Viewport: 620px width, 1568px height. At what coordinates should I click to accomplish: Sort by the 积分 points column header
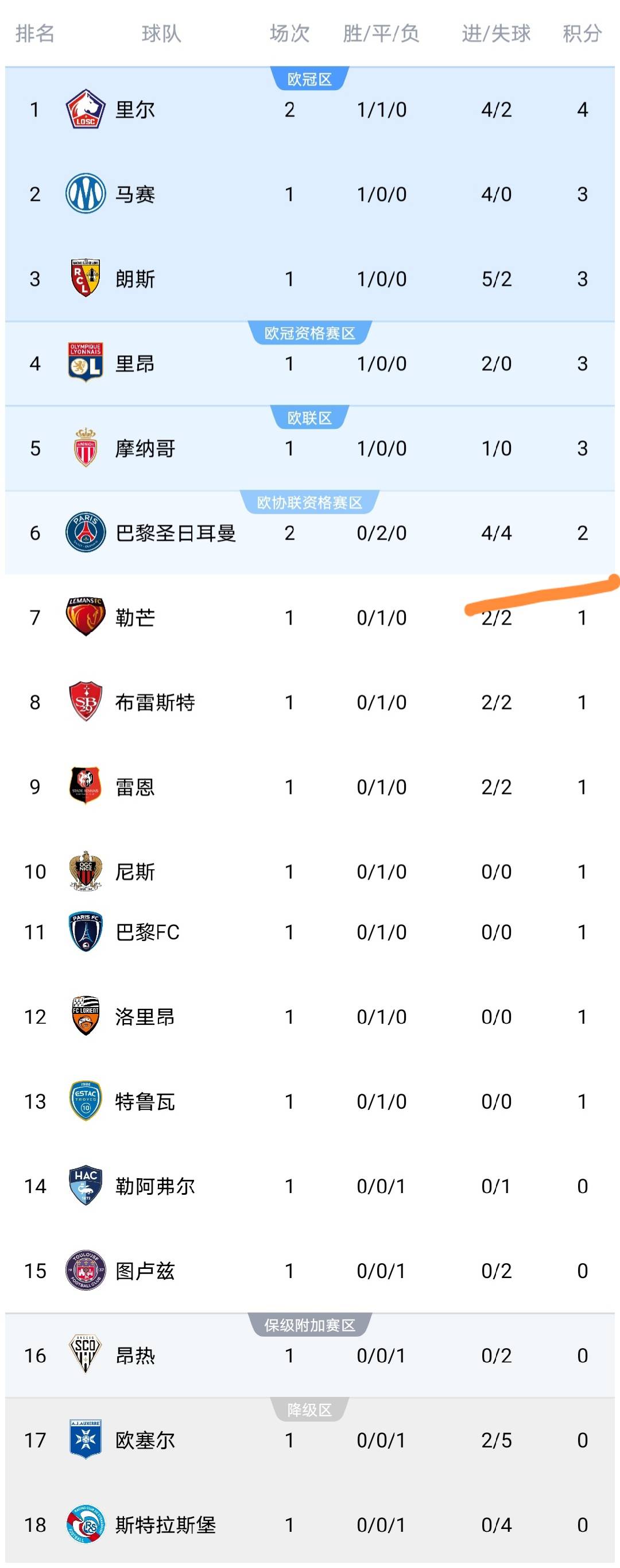coord(582,33)
